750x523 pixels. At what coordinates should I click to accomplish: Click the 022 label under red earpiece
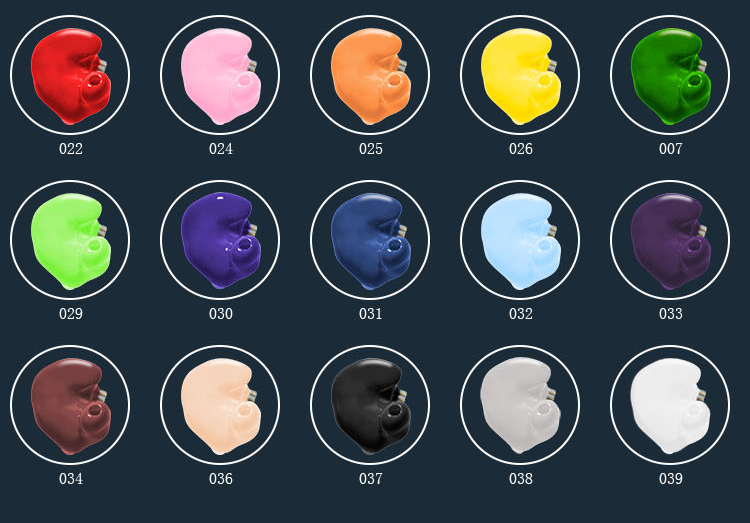pyautogui.click(x=71, y=149)
